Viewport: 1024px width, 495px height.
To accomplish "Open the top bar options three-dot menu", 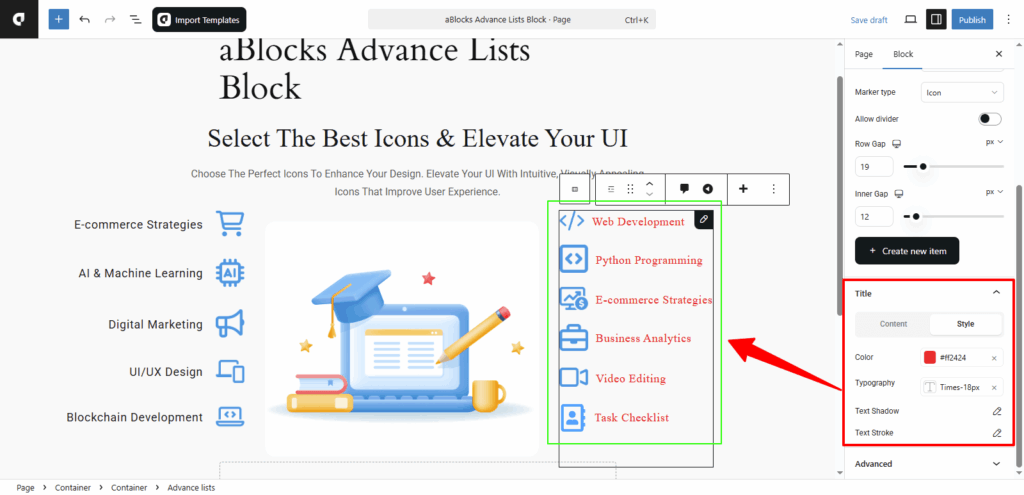I will 1008,20.
